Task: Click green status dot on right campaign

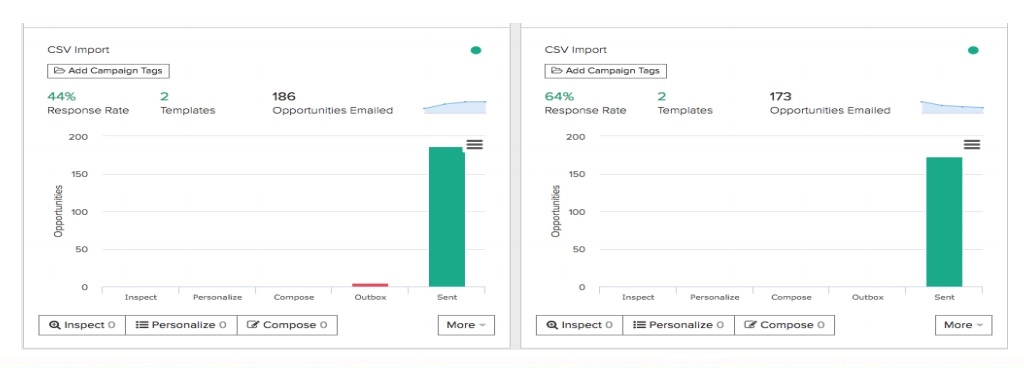Action: (x=973, y=50)
